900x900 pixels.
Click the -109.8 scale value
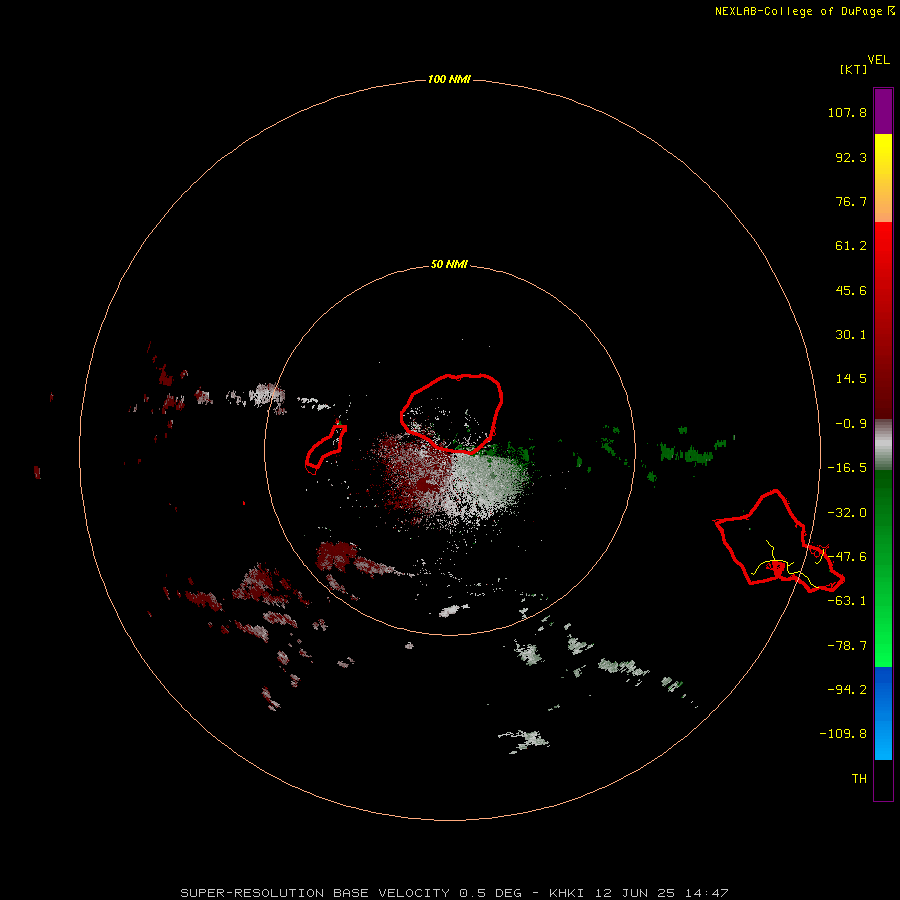tap(843, 734)
